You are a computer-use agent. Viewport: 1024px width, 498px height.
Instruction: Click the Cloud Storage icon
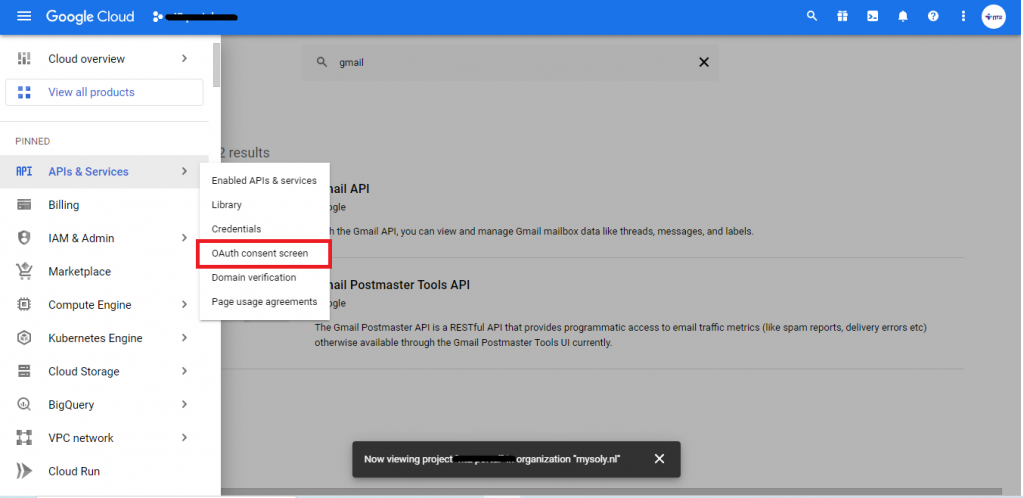[x=24, y=371]
